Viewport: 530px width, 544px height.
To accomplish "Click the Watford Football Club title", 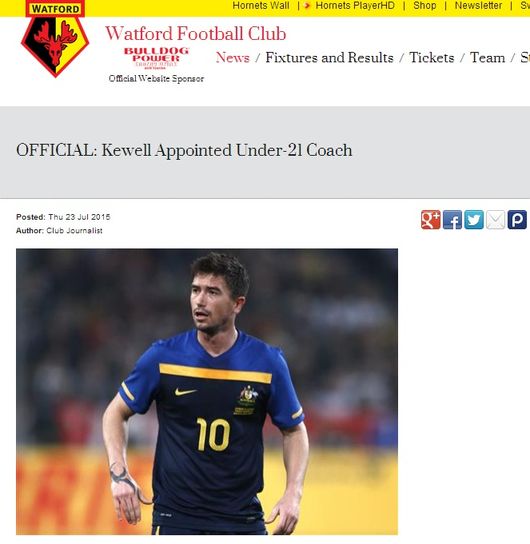I will click(x=196, y=34).
